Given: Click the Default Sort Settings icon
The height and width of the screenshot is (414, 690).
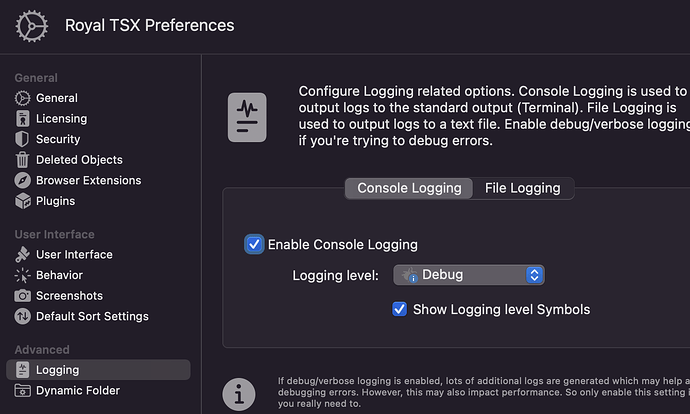Looking at the screenshot, I should coord(23,316).
